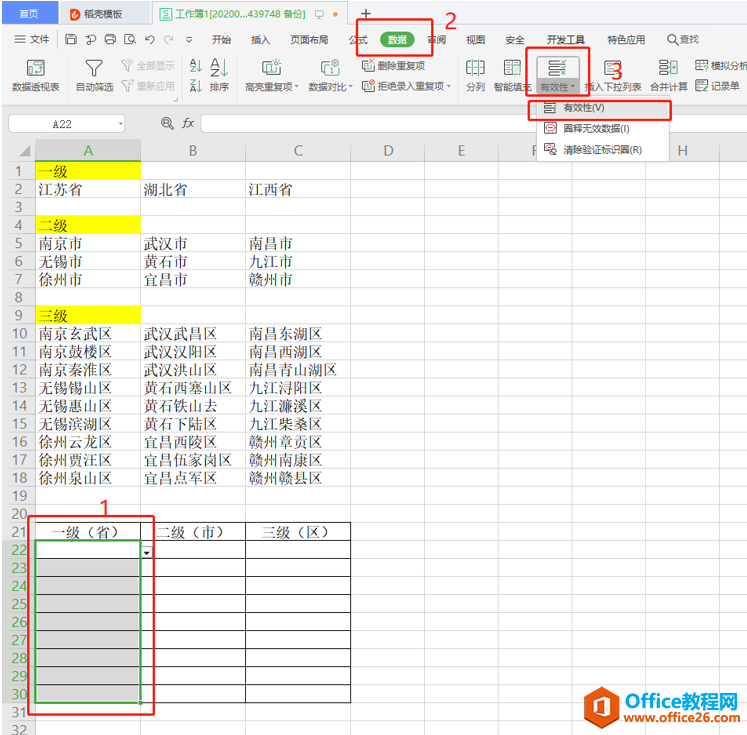Click the Print icon in quick toolbar
The image size is (747, 735).
[x=110, y=40]
